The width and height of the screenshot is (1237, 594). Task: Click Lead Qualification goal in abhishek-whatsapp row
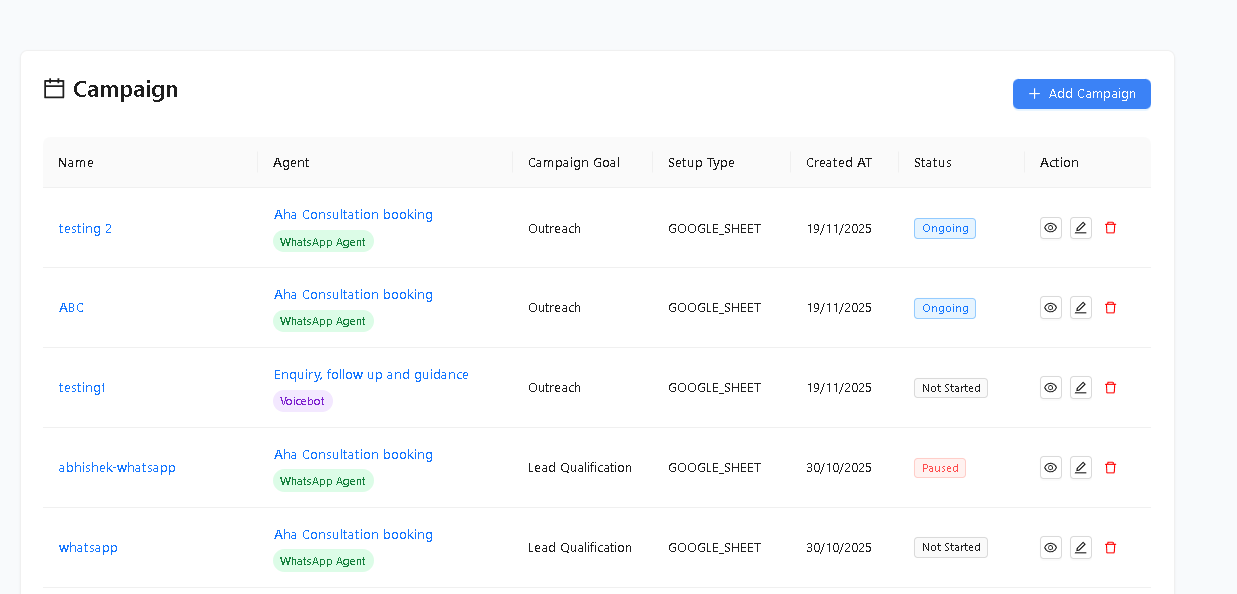click(x=580, y=468)
